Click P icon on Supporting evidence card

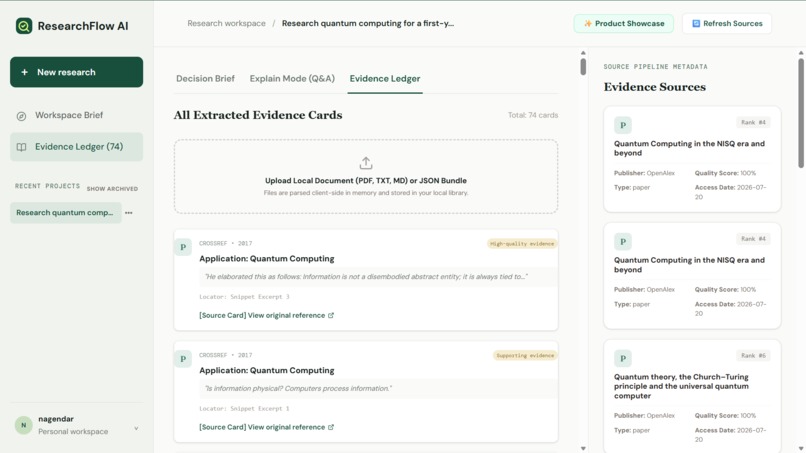183,359
